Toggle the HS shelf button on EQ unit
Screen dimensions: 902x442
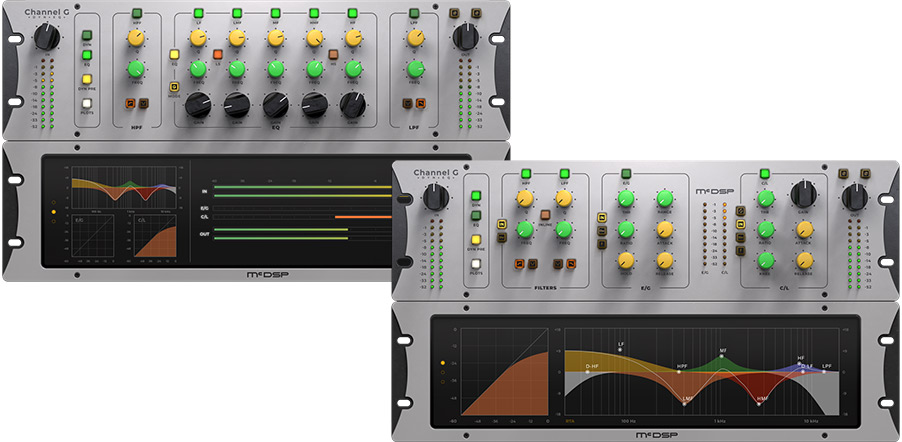[x=333, y=55]
